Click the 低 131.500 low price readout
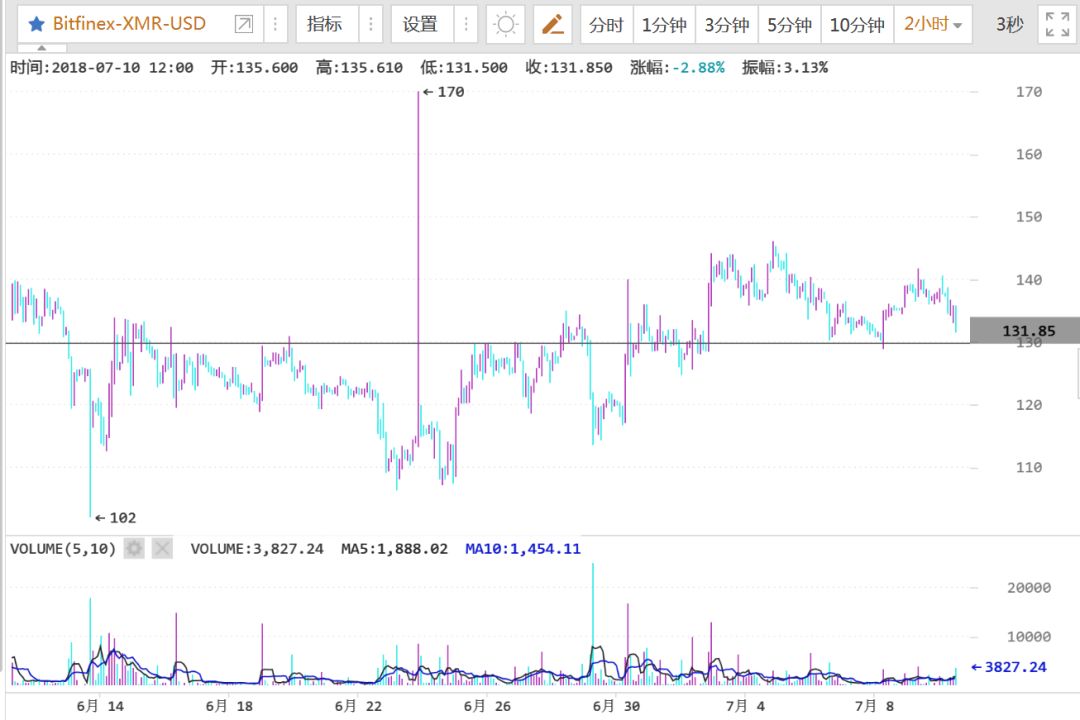The width and height of the screenshot is (1080, 720). click(x=464, y=68)
